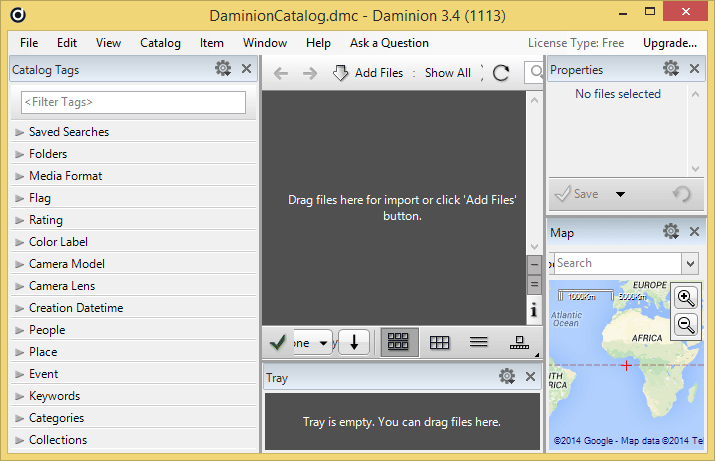The height and width of the screenshot is (461, 715).
Task: Click the Upgrade... link
Action: (x=670, y=43)
